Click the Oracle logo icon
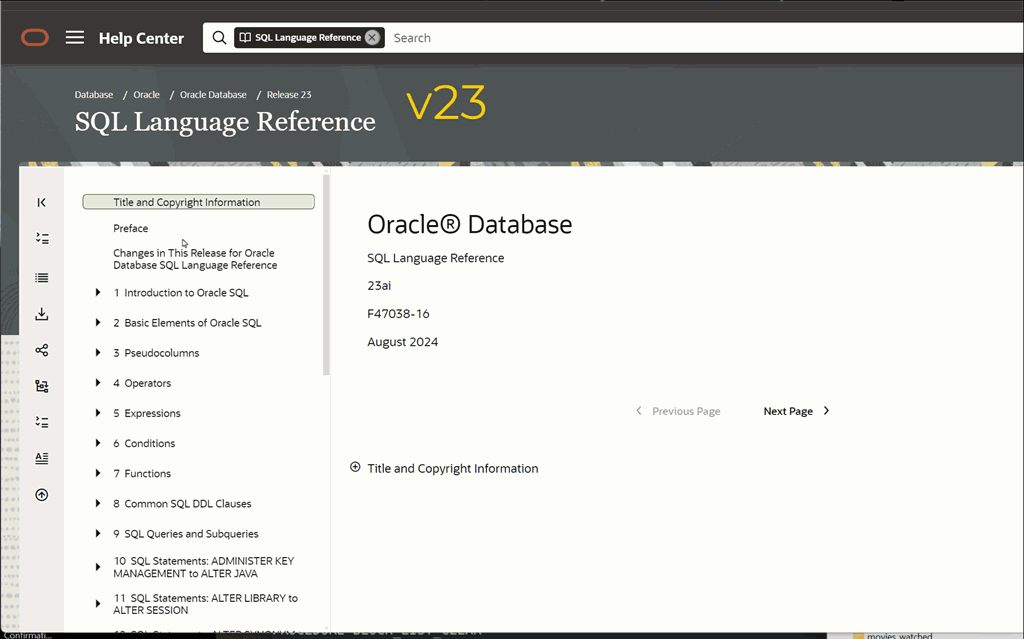Viewport: 1024px width, 639px height. click(35, 38)
